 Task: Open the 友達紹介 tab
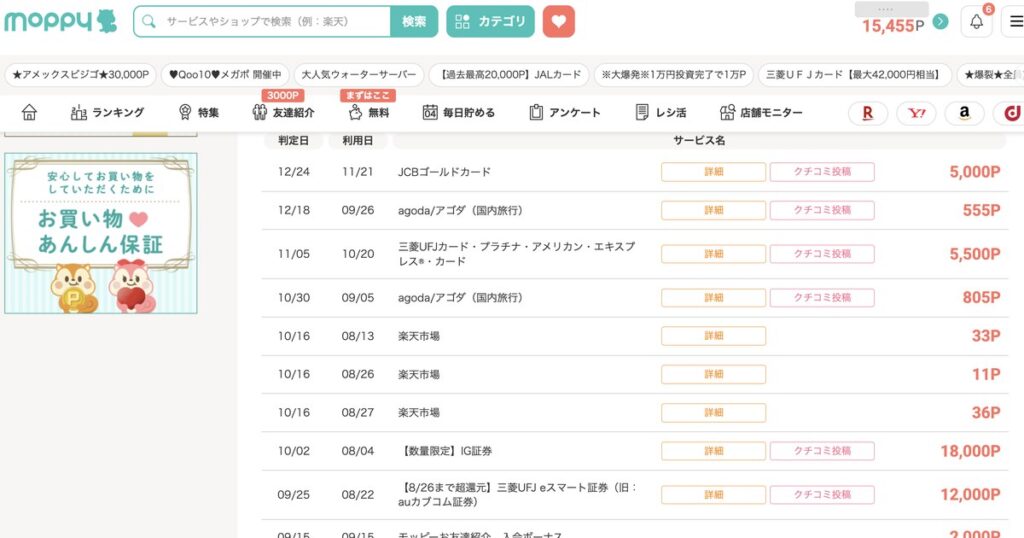283,112
